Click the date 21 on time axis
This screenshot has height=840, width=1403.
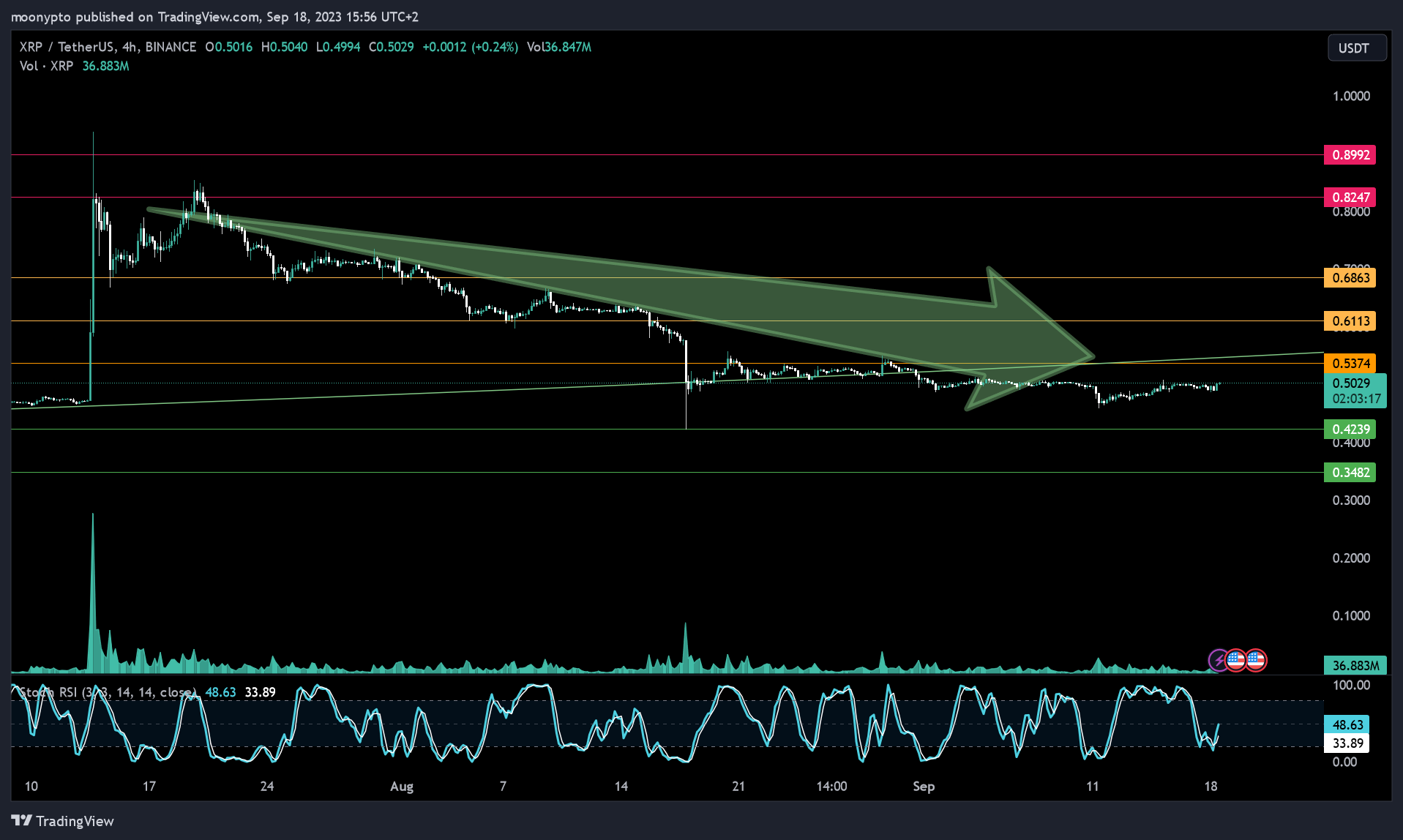click(738, 787)
